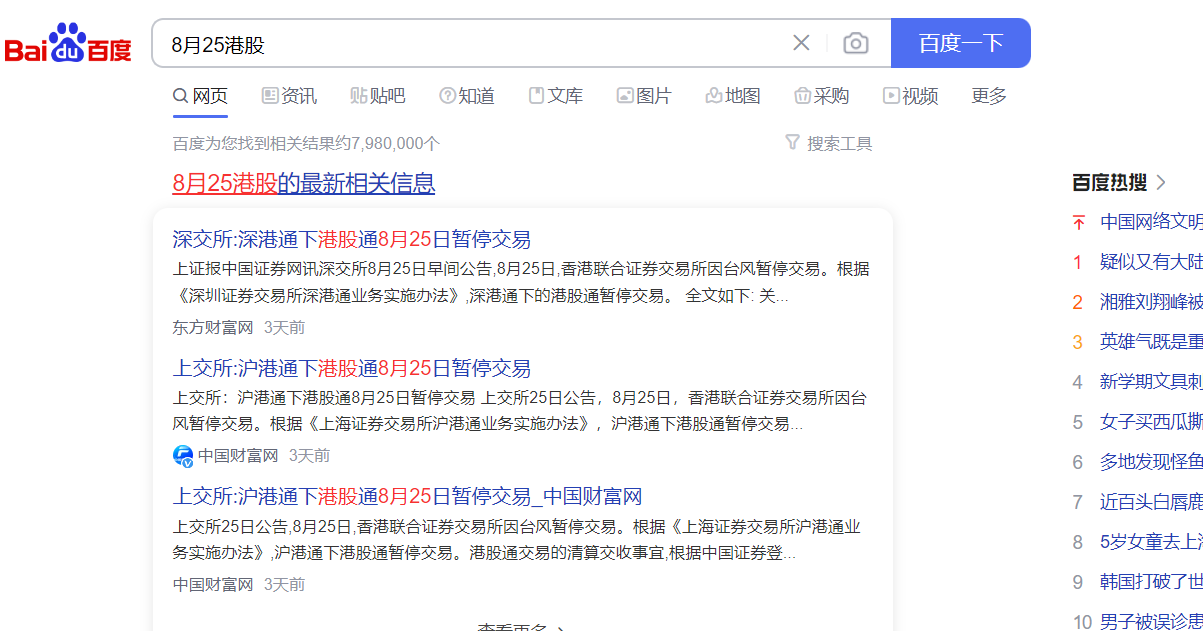Click the 3天前 timestamp beside 东方财富网
The height and width of the screenshot is (631, 1203).
pyautogui.click(x=285, y=327)
